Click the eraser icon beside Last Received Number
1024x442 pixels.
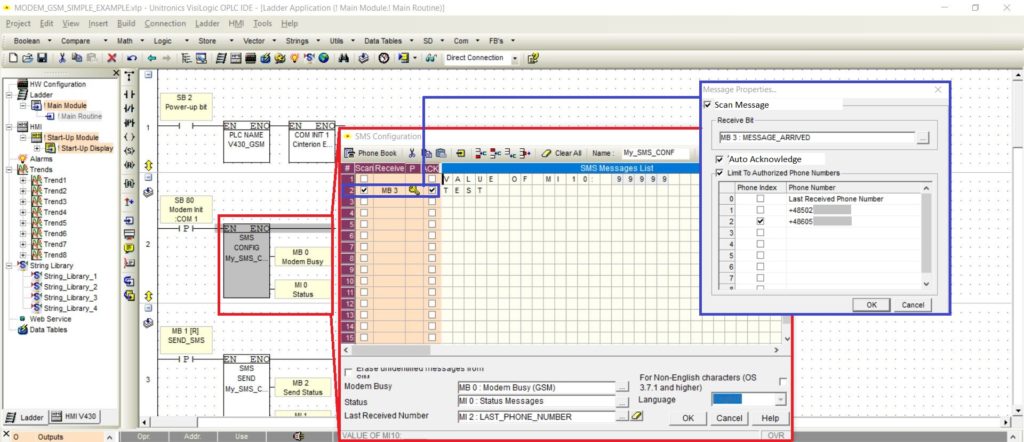click(x=637, y=415)
